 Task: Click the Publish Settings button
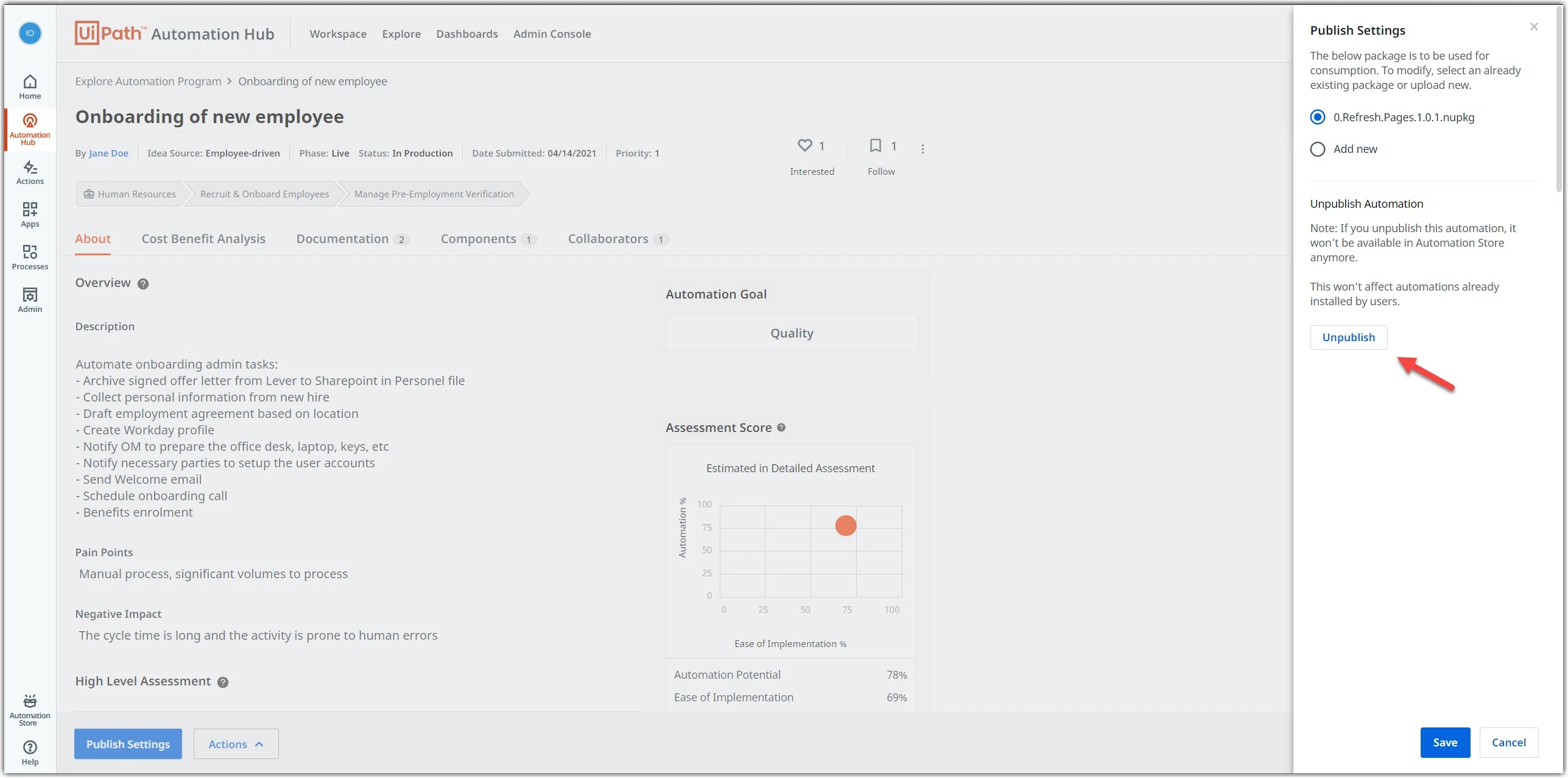click(128, 744)
